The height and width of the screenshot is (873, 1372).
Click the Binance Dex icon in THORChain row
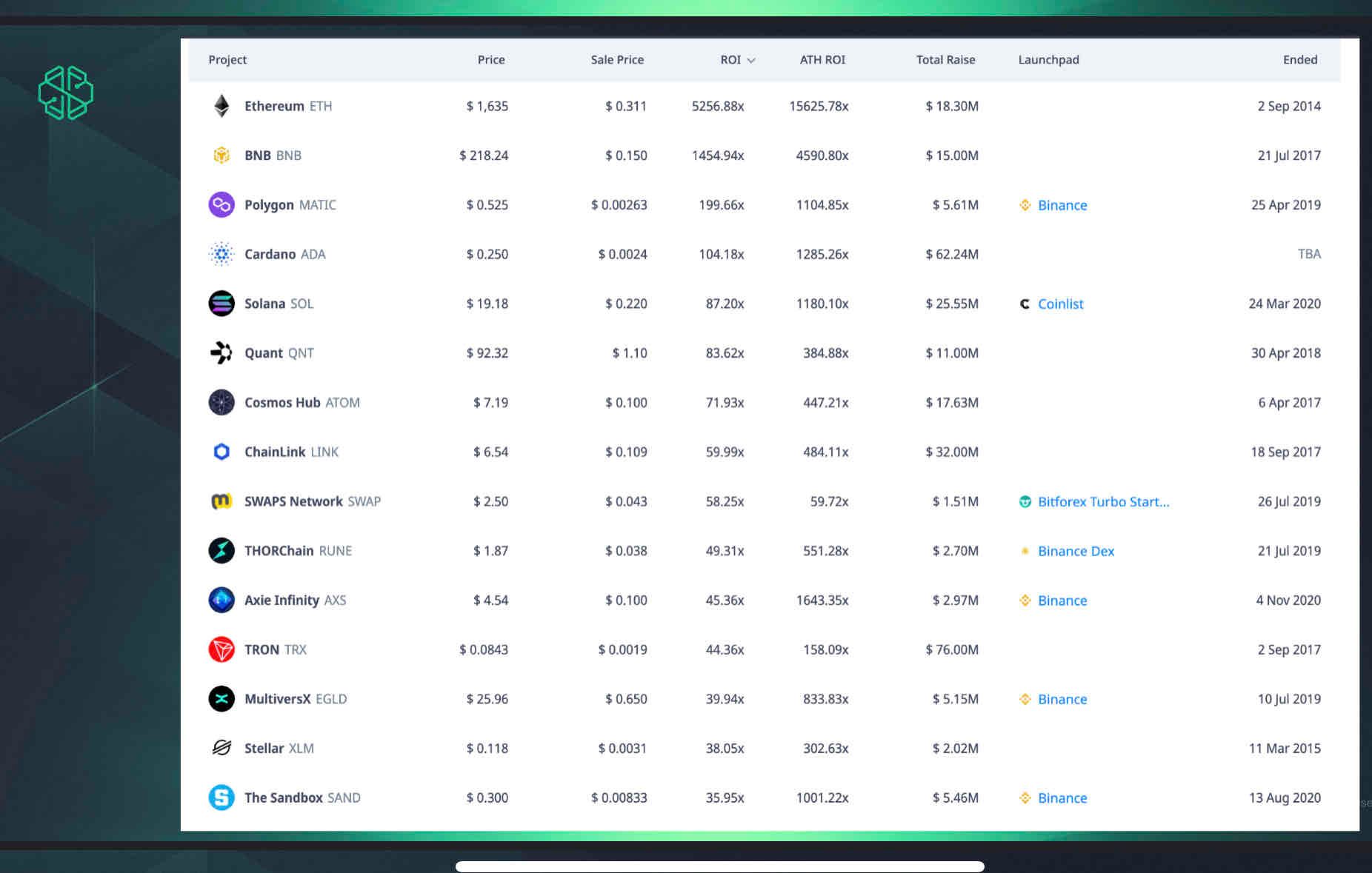click(x=1025, y=551)
